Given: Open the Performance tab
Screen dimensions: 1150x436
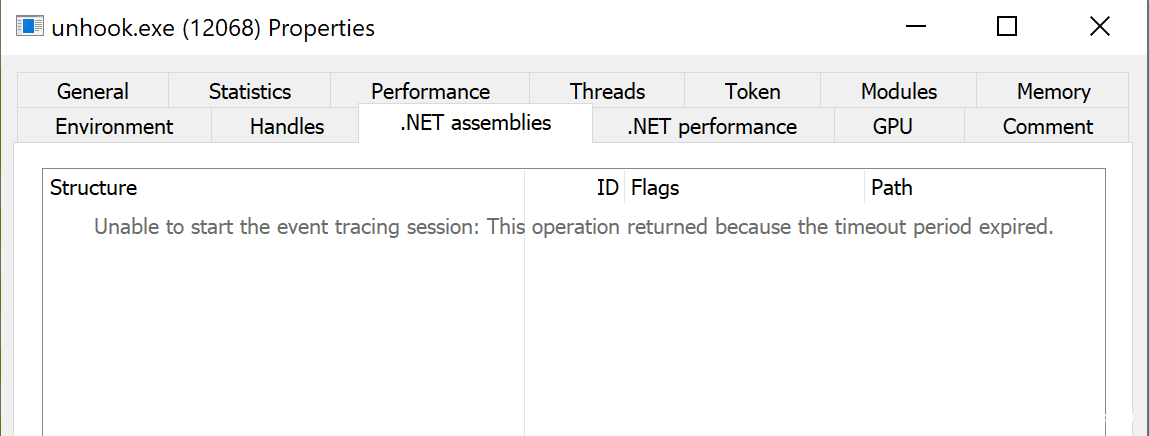Looking at the screenshot, I should 430,91.
